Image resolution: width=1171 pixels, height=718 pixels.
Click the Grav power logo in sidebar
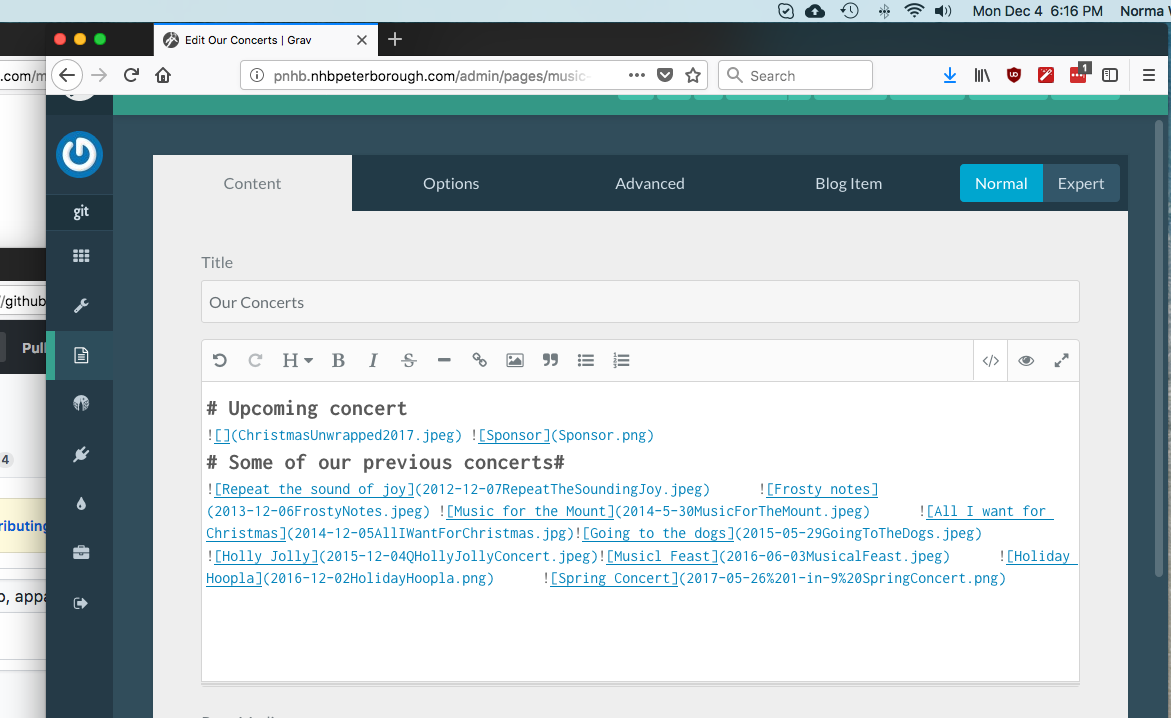[x=79, y=155]
